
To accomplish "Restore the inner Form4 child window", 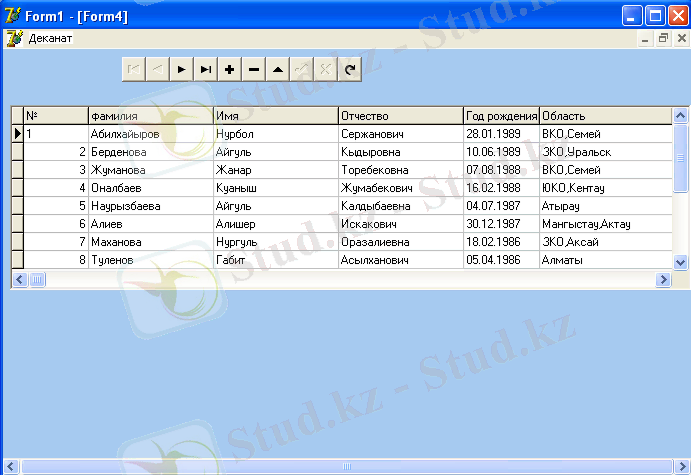I will (x=664, y=39).
